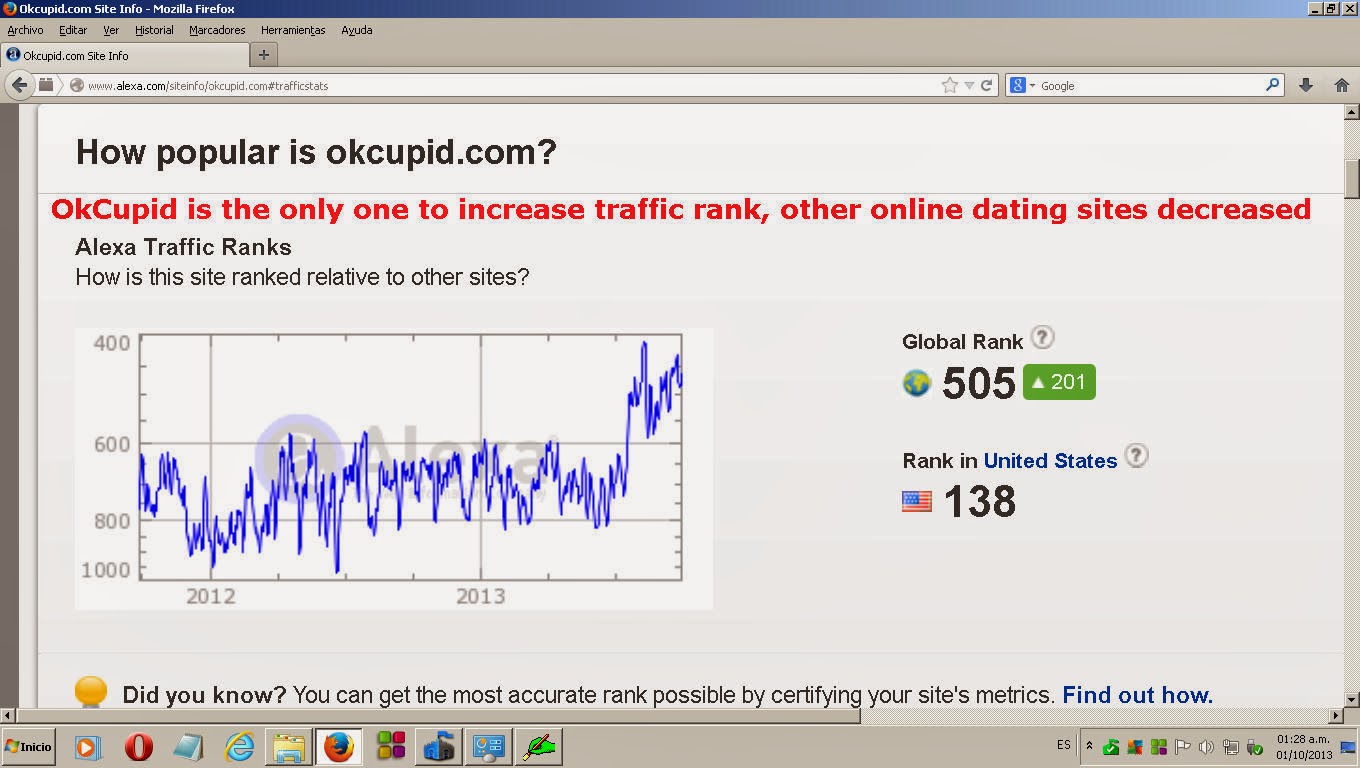
Task: Click the Alexa traffic rank graph
Action: [x=394, y=468]
